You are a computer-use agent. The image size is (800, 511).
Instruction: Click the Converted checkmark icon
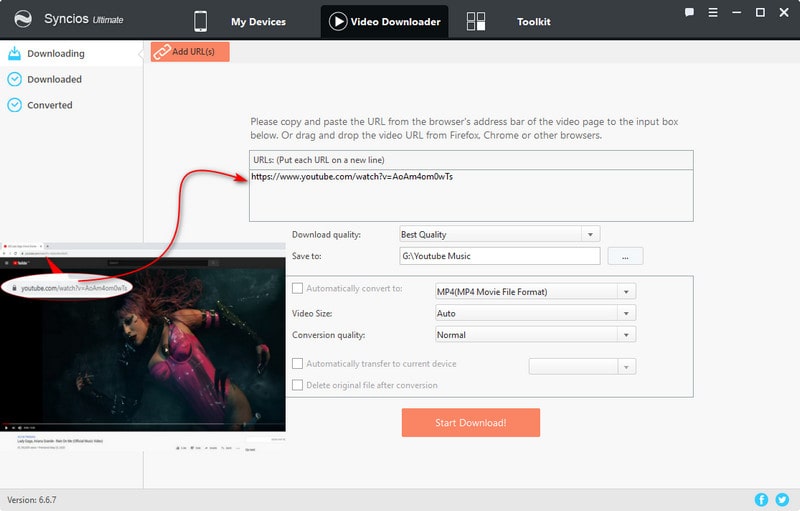point(14,105)
